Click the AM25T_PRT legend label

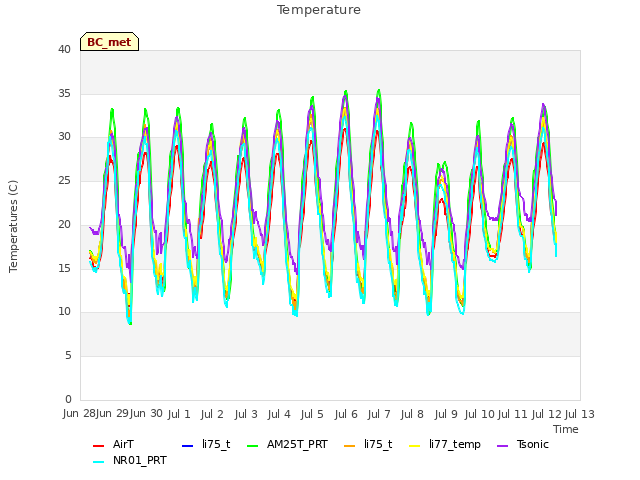coord(297,444)
